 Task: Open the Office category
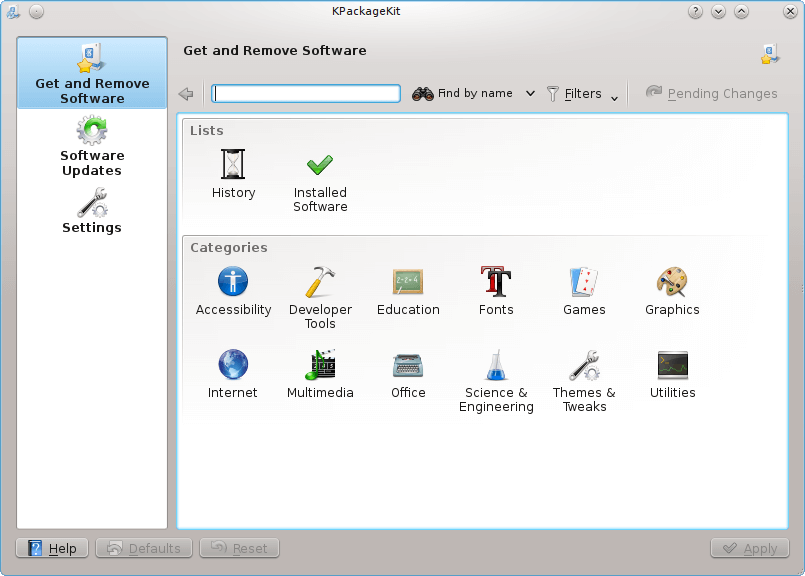[x=408, y=366]
